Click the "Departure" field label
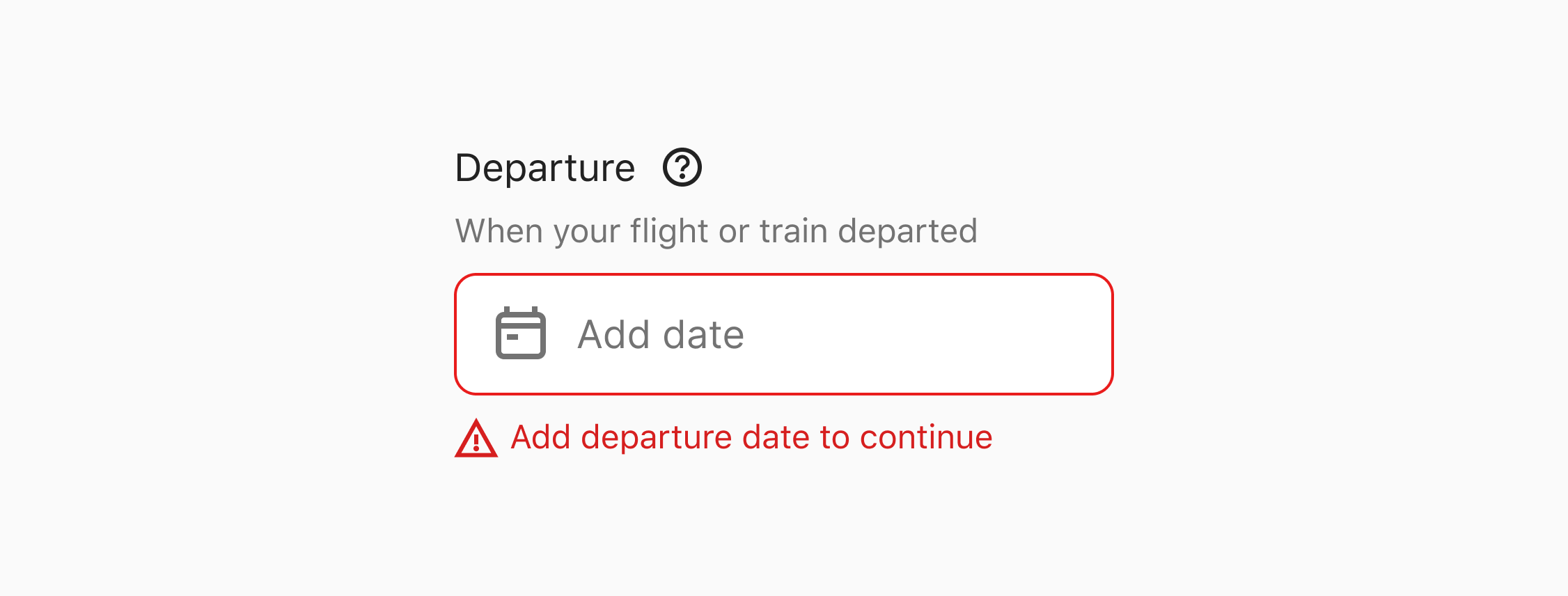Screen dimensions: 1568x596 [544, 168]
